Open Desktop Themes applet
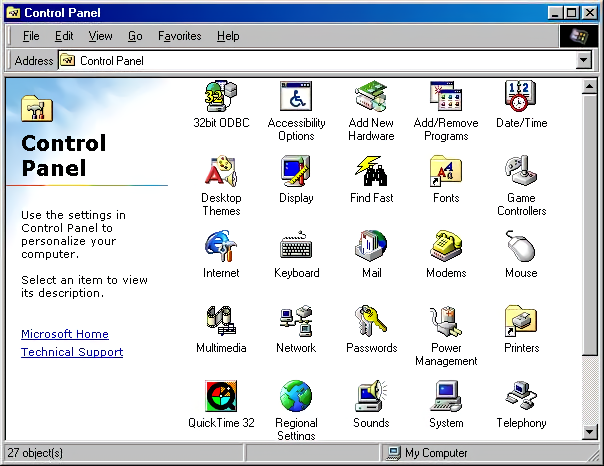The width and height of the screenshot is (604, 466). 221,173
